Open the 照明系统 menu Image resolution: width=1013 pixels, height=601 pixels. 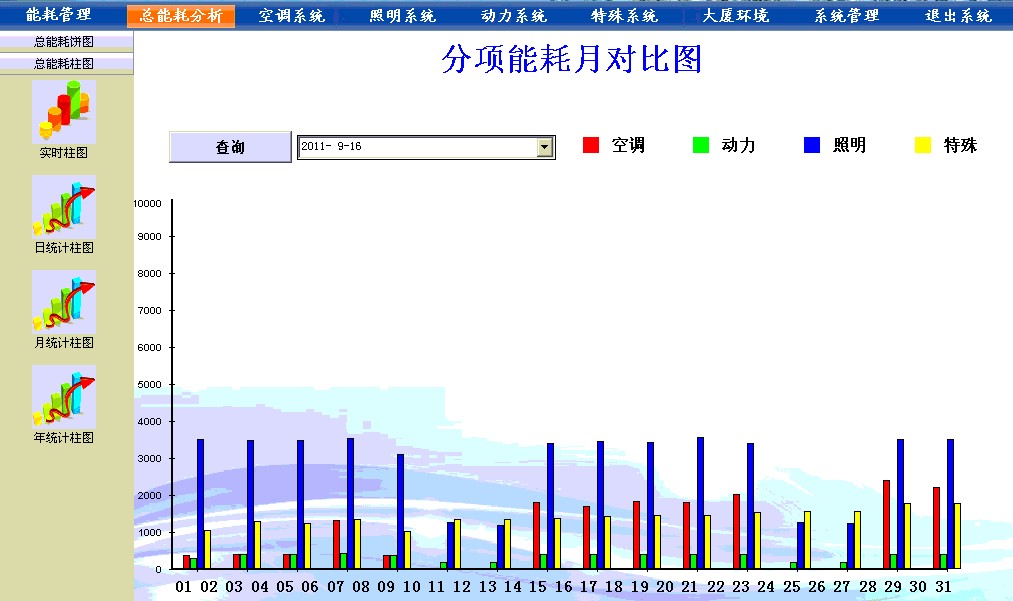402,16
